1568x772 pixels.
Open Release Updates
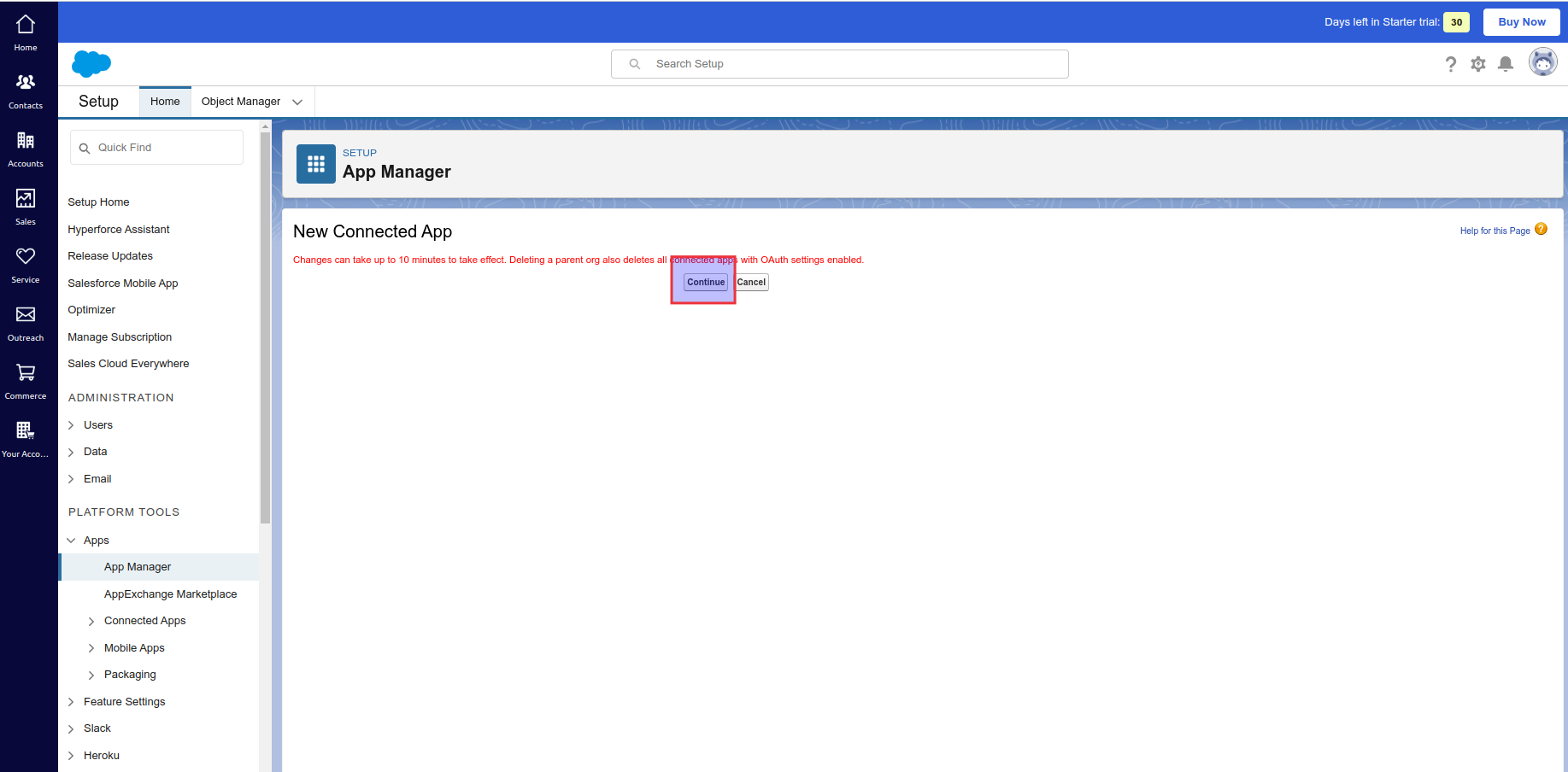coord(110,256)
